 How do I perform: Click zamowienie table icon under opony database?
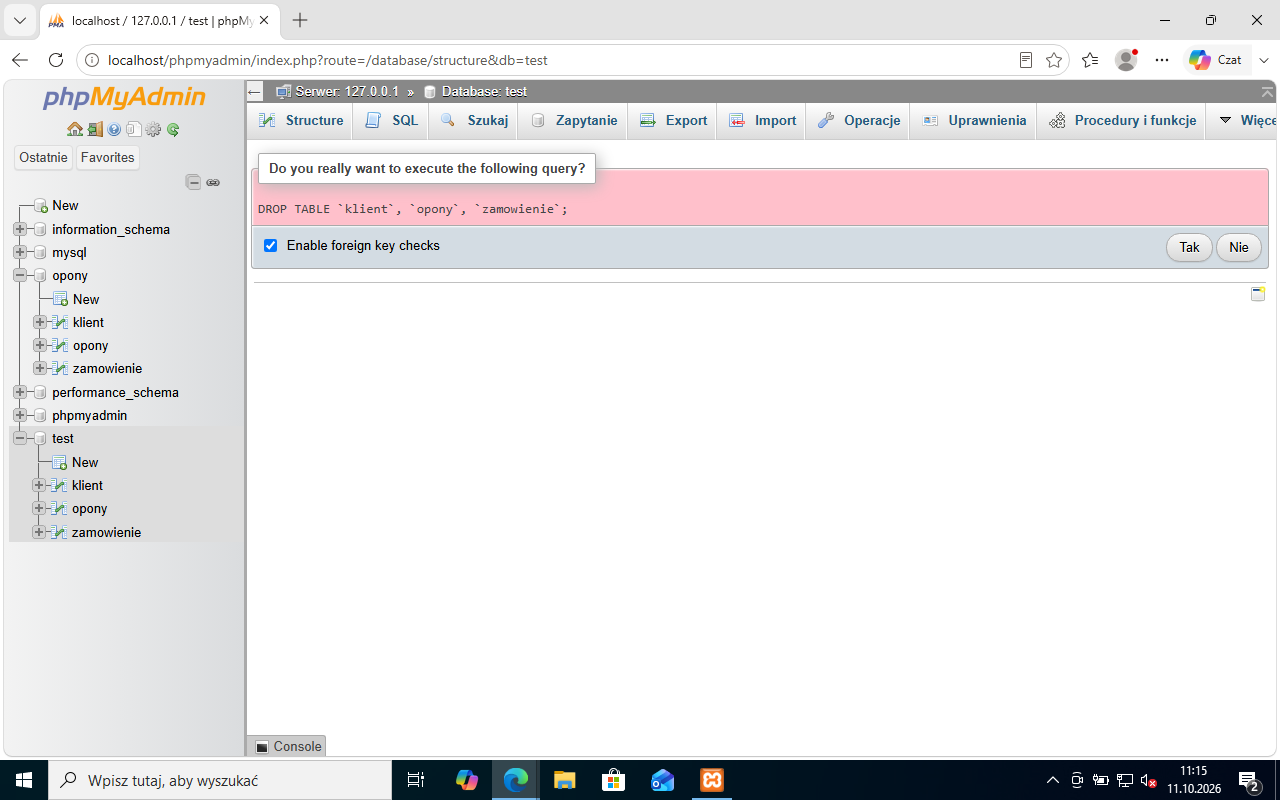click(60, 368)
